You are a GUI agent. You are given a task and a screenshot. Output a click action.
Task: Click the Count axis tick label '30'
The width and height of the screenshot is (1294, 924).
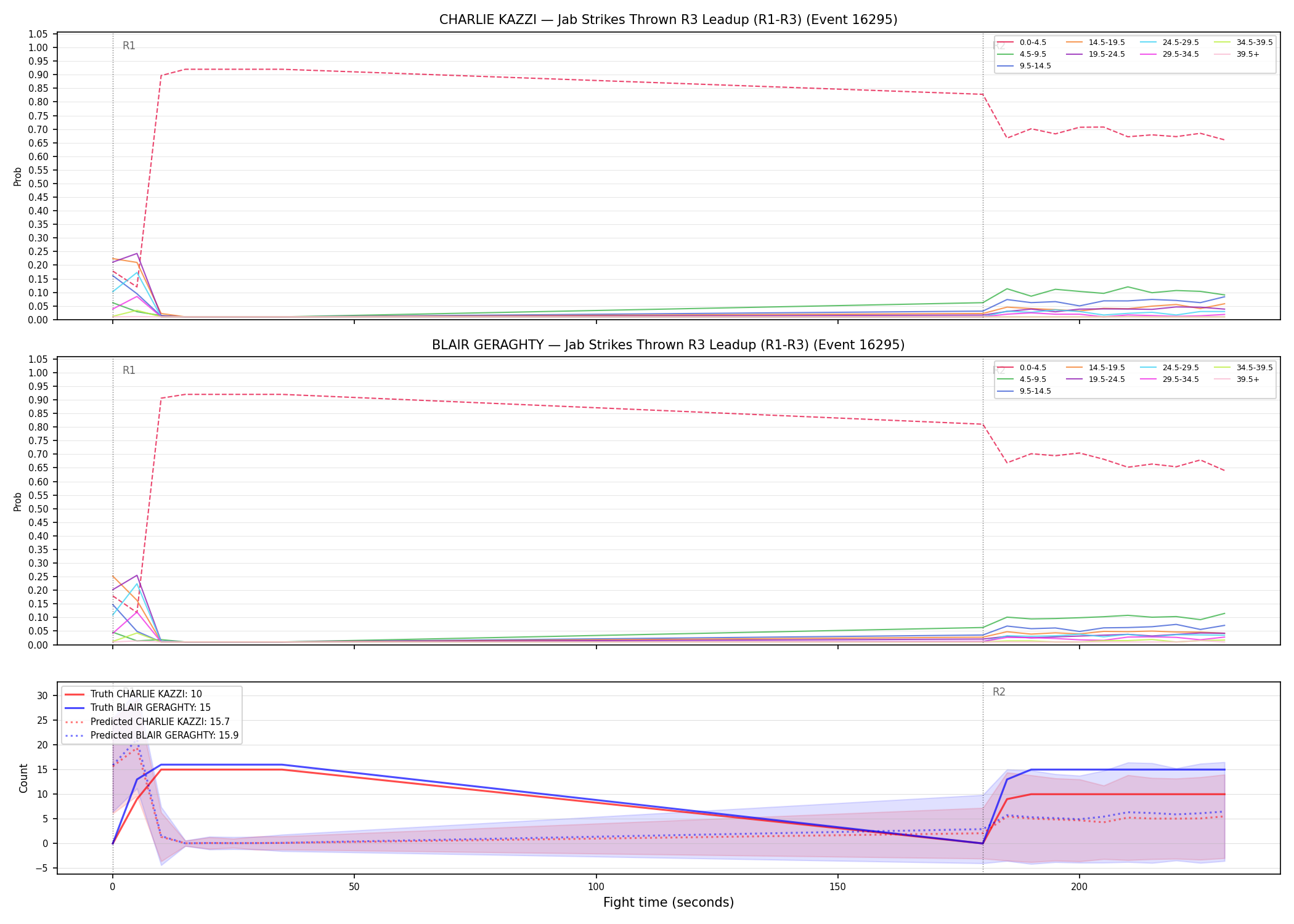(42, 695)
